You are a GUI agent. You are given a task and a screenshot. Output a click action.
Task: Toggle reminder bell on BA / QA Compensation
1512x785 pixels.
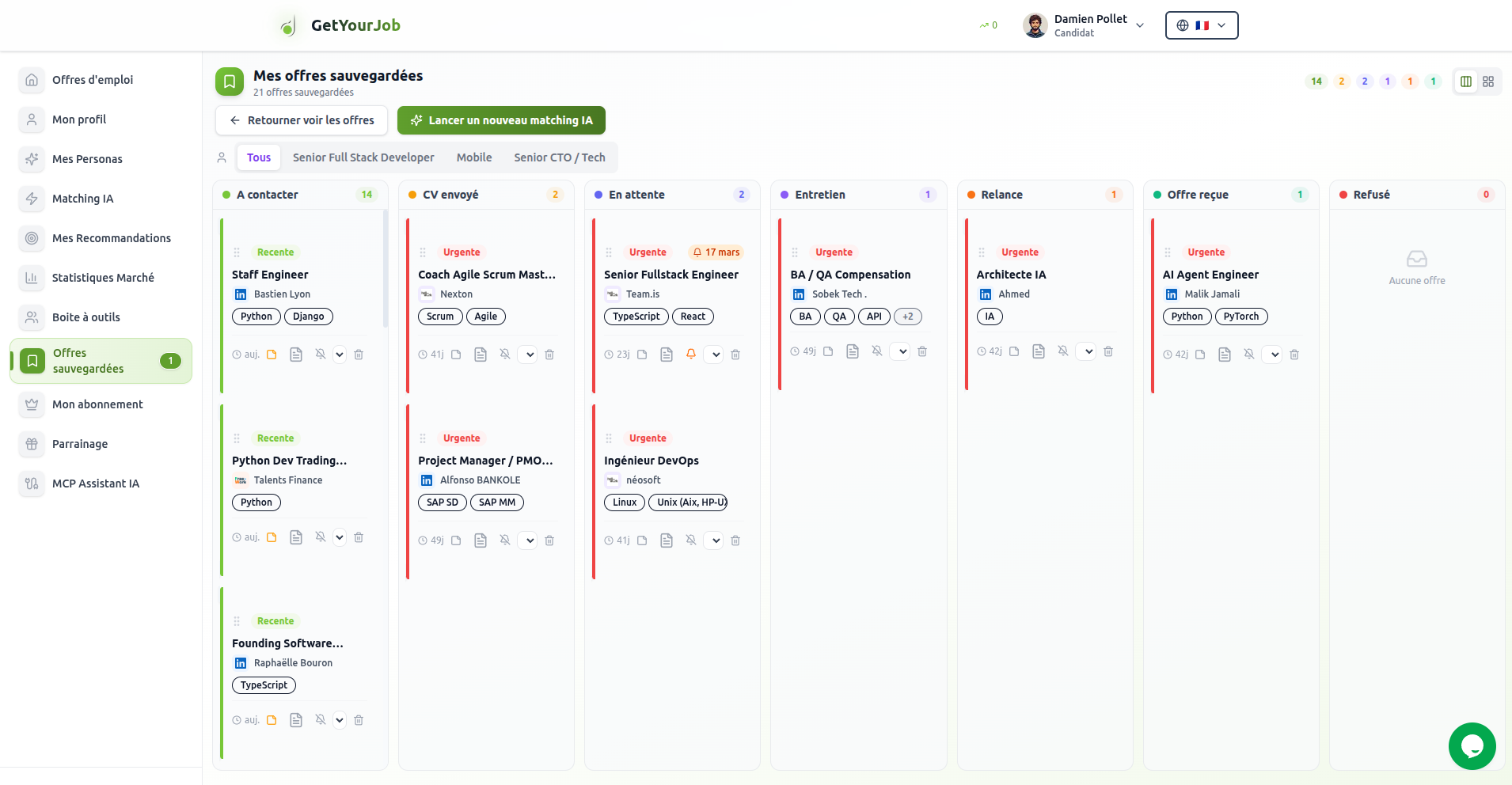click(x=877, y=351)
